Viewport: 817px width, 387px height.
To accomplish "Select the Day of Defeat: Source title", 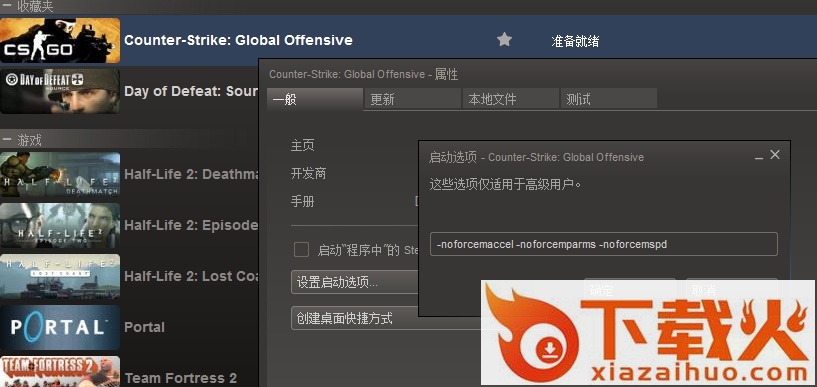I will (191, 91).
